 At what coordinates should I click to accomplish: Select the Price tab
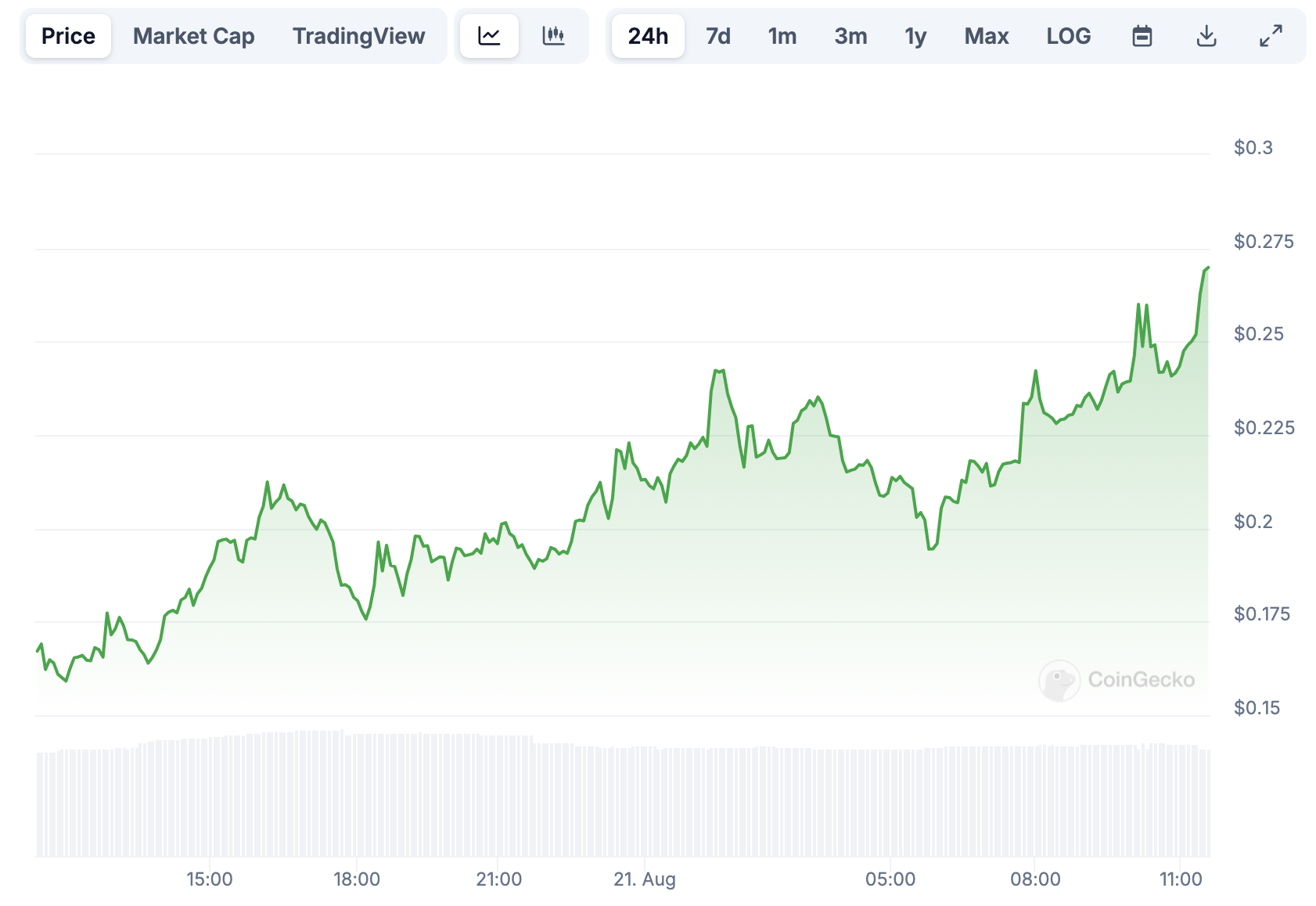tap(68, 36)
